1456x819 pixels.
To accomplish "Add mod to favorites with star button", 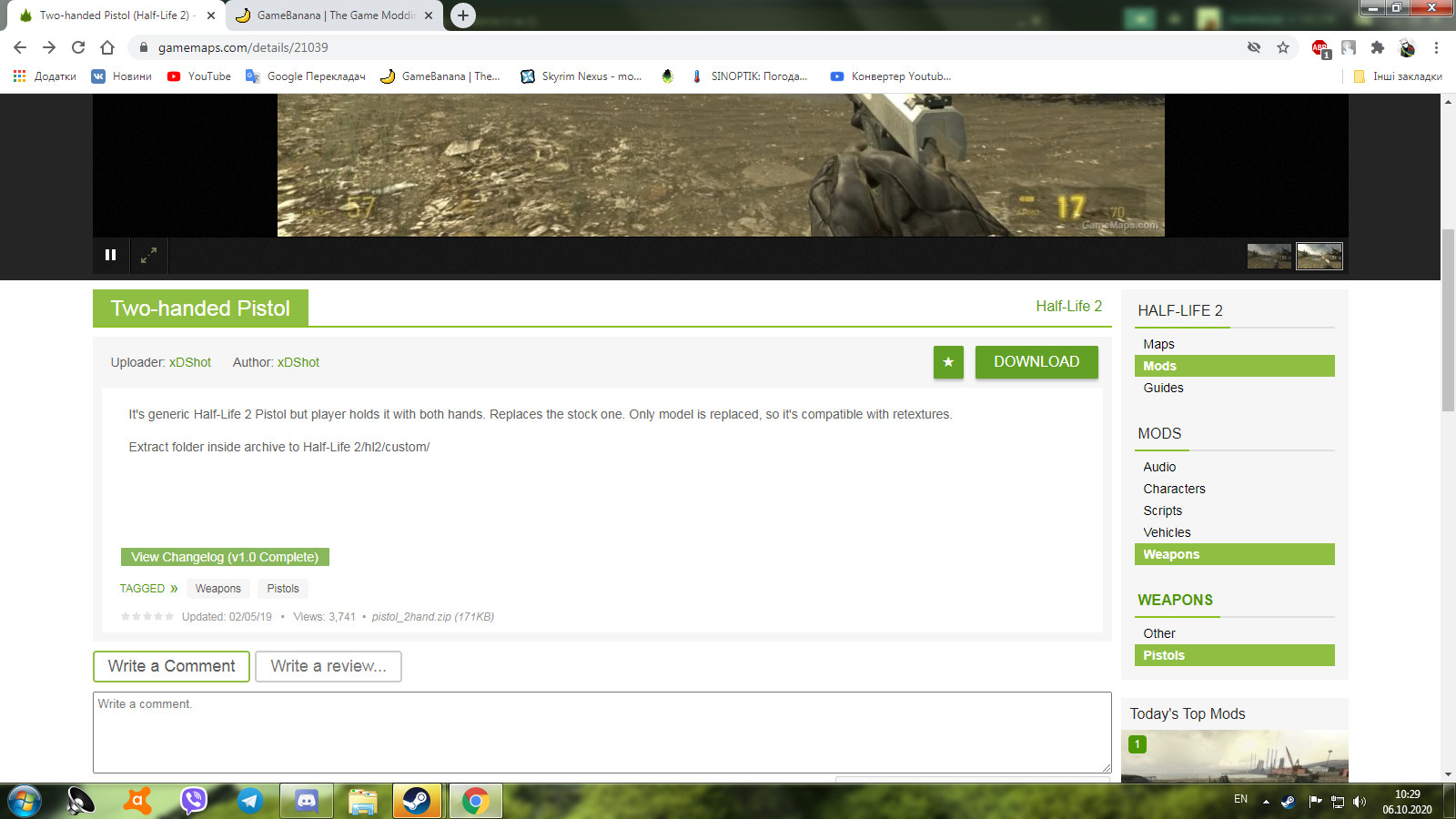I will (x=948, y=362).
